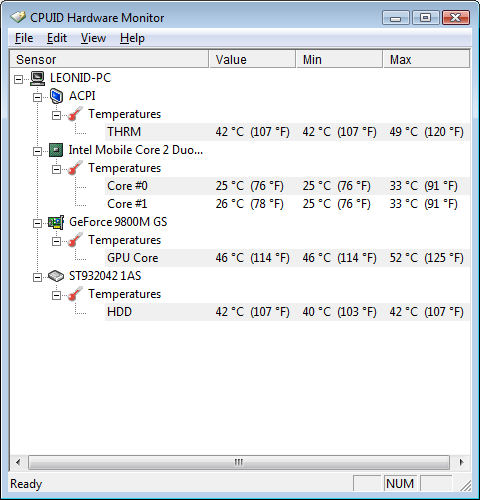
Task: Collapse the ACPI node
Action: coord(37,97)
